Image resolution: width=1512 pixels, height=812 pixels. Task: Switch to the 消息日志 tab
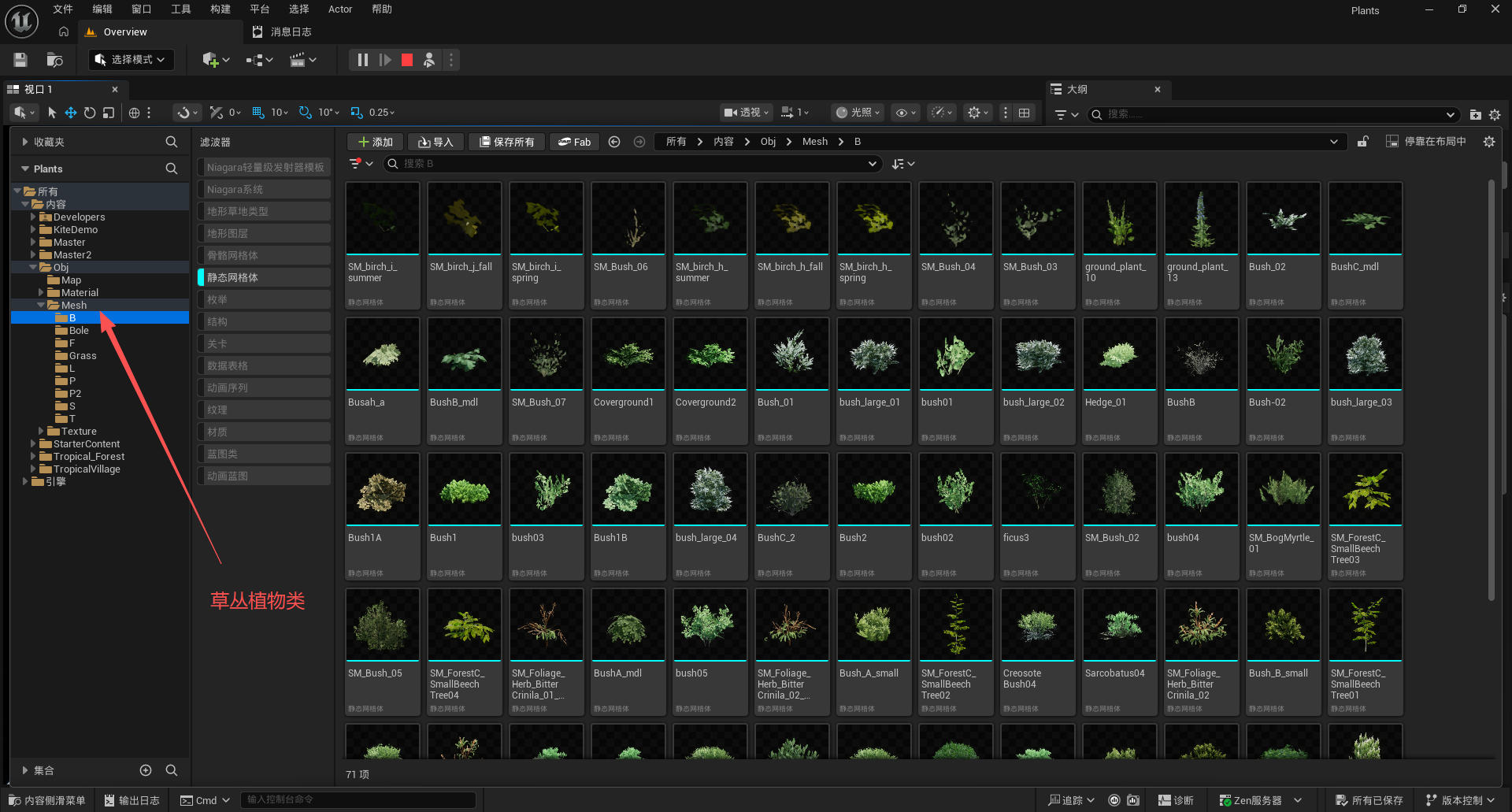pos(282,32)
